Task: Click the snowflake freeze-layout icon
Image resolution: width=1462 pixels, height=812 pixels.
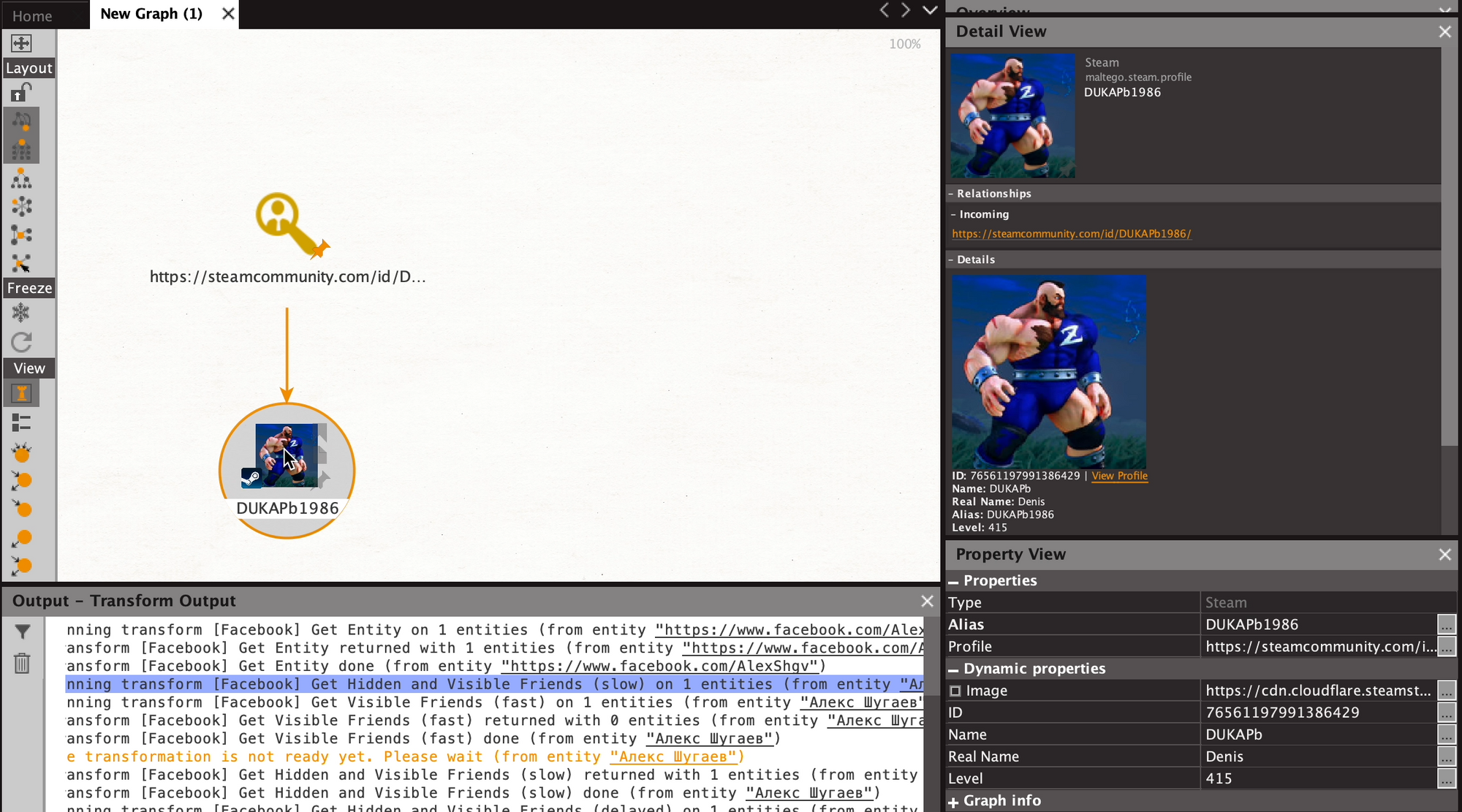Action: click(x=21, y=314)
